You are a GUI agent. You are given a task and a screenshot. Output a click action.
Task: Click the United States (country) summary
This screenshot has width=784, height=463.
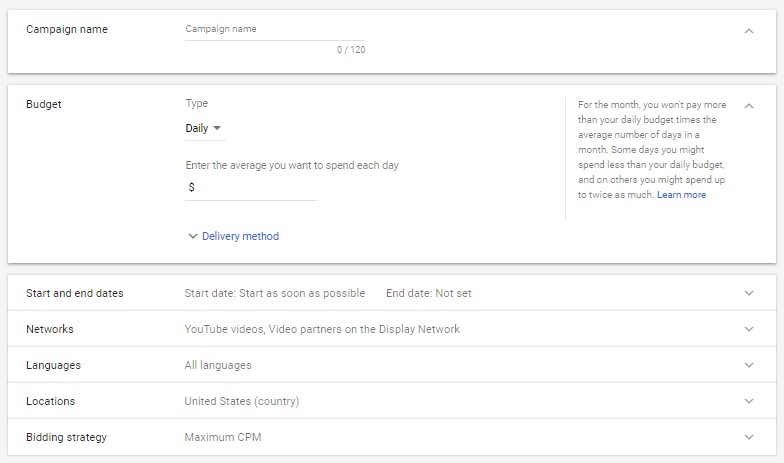[x=241, y=401]
